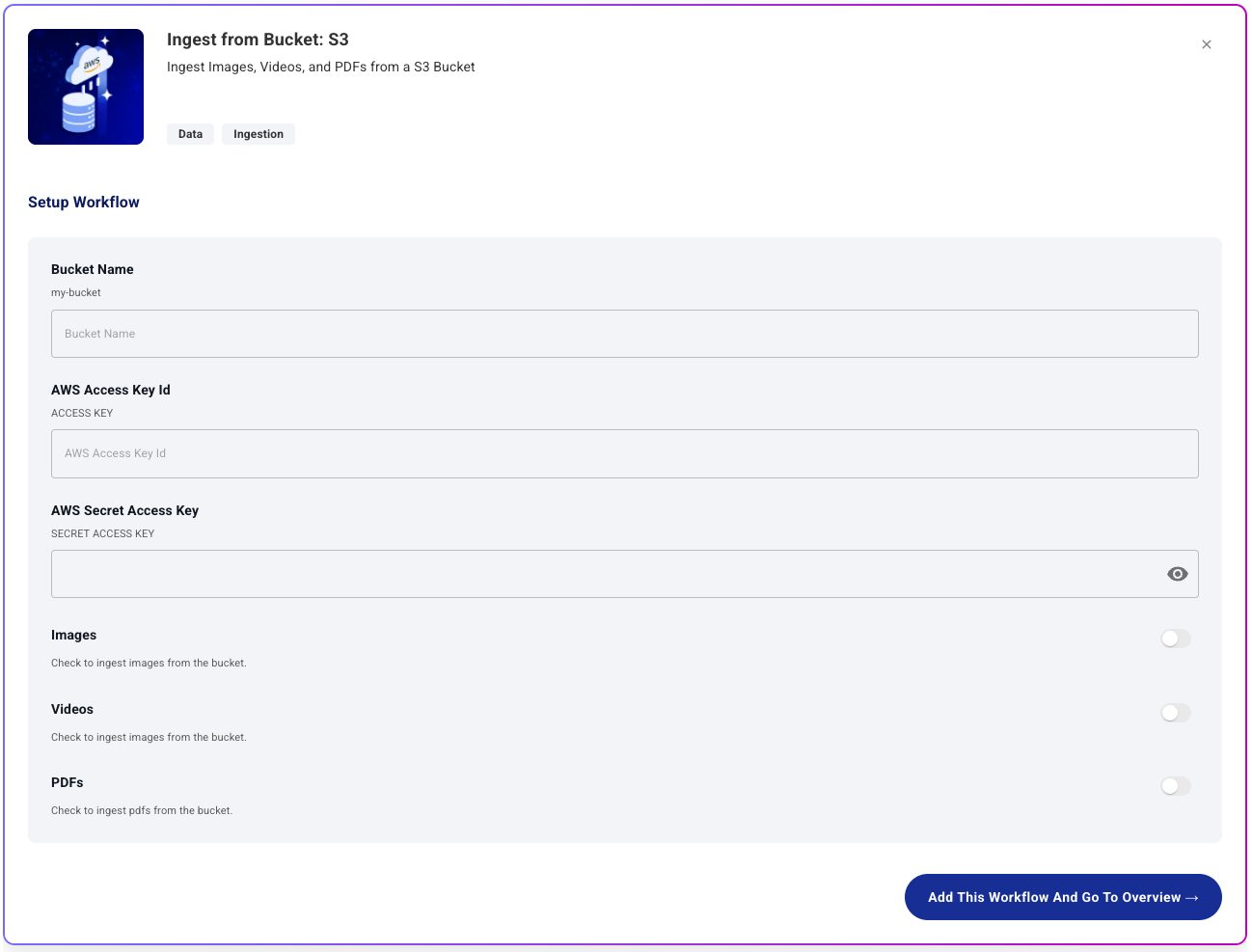This screenshot has height=952, width=1252.
Task: Select the Data tag
Action: 190,134
